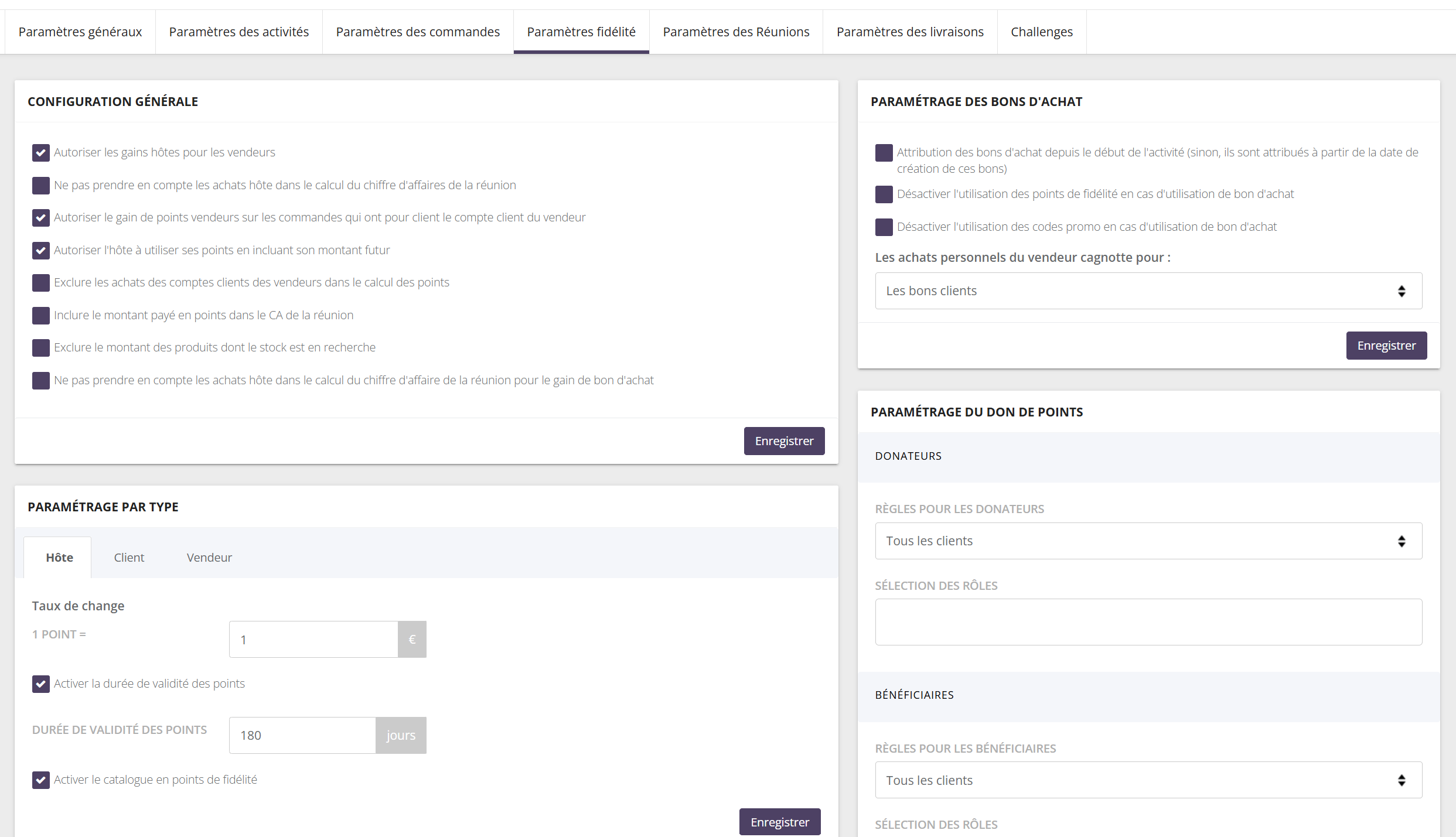The height and width of the screenshot is (837, 1456).
Task: Enable 'Désactiver l'utilisation des codes promo' checkbox
Action: [x=884, y=227]
